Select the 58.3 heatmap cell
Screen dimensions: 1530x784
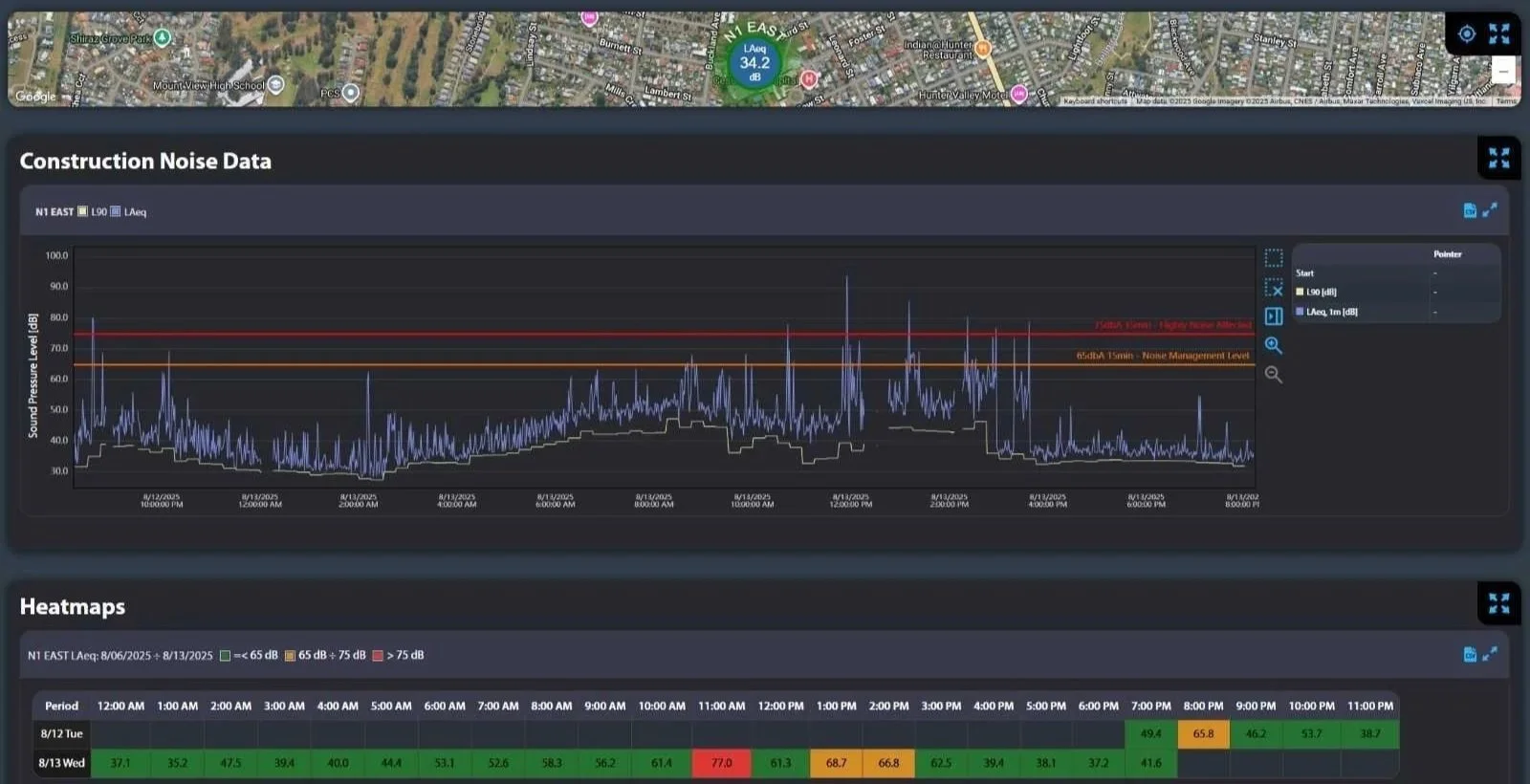(552, 763)
